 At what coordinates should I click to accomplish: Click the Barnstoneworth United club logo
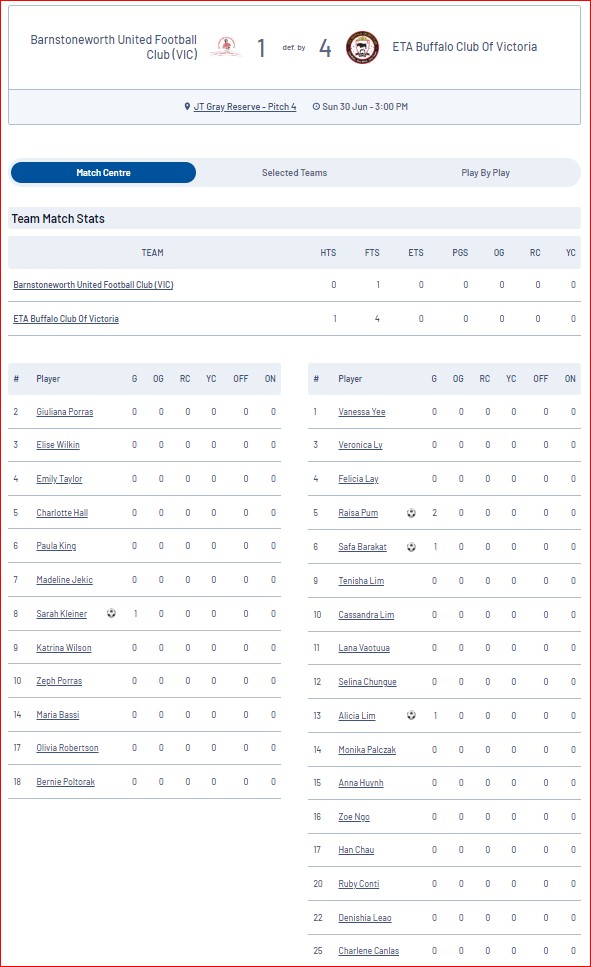point(226,47)
